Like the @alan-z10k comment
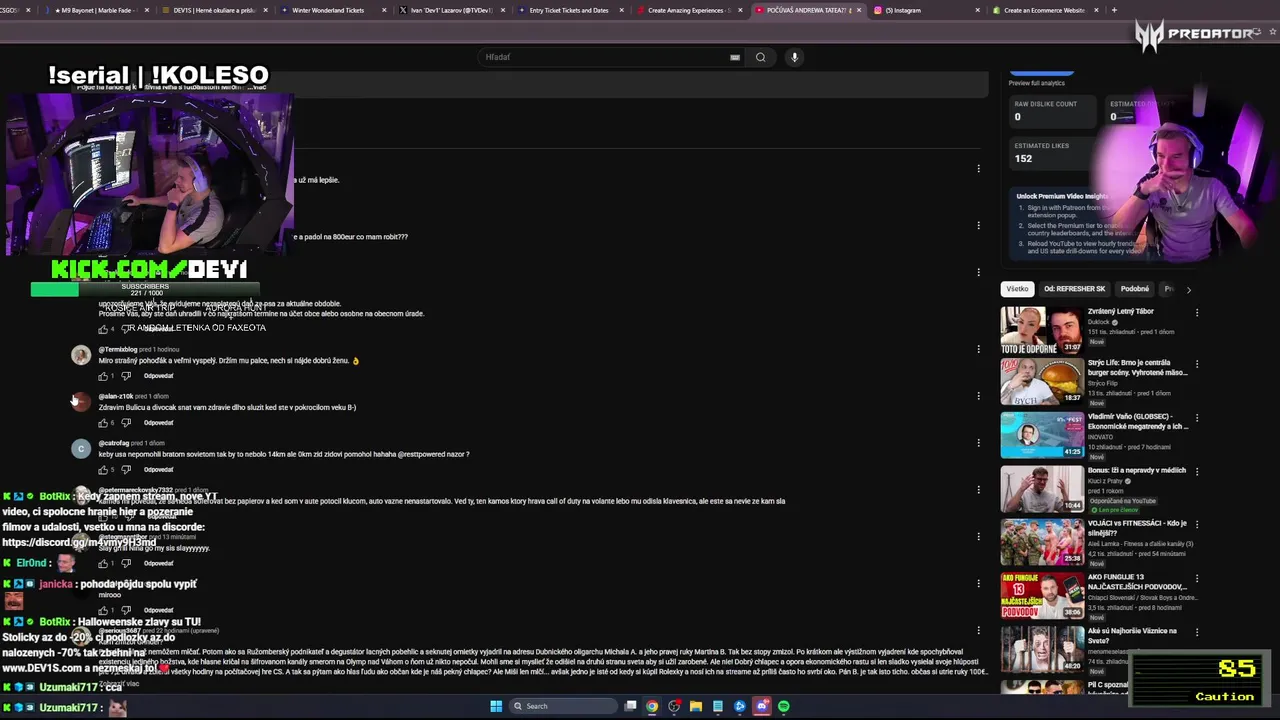This screenshot has height=720, width=1280. [102, 423]
